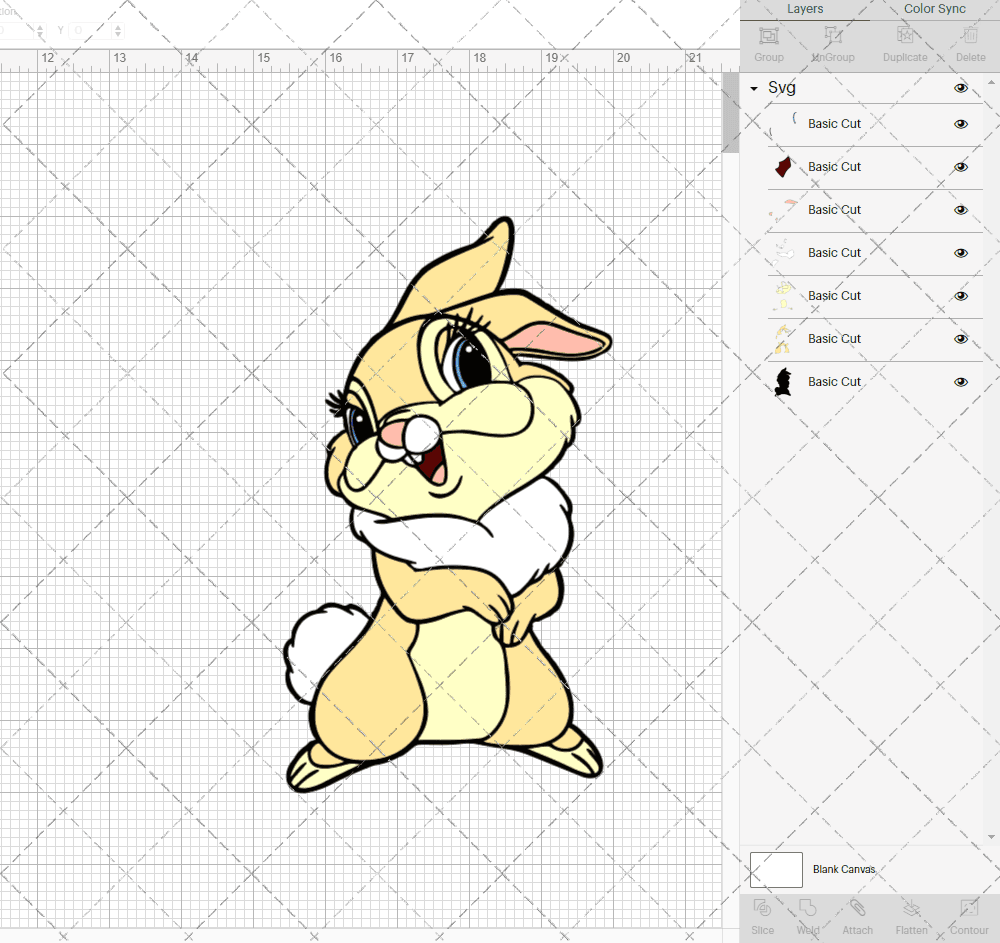Viewport: 1000px width, 943px height.
Task: Click Basic Cut text beside black silhouette thumbnail
Action: [834, 382]
